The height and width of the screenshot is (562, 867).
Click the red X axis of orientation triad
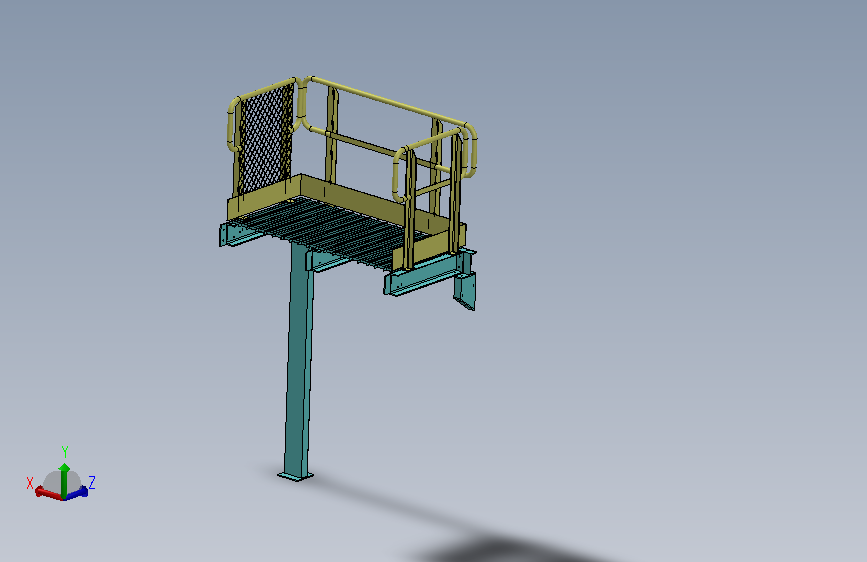(49, 493)
